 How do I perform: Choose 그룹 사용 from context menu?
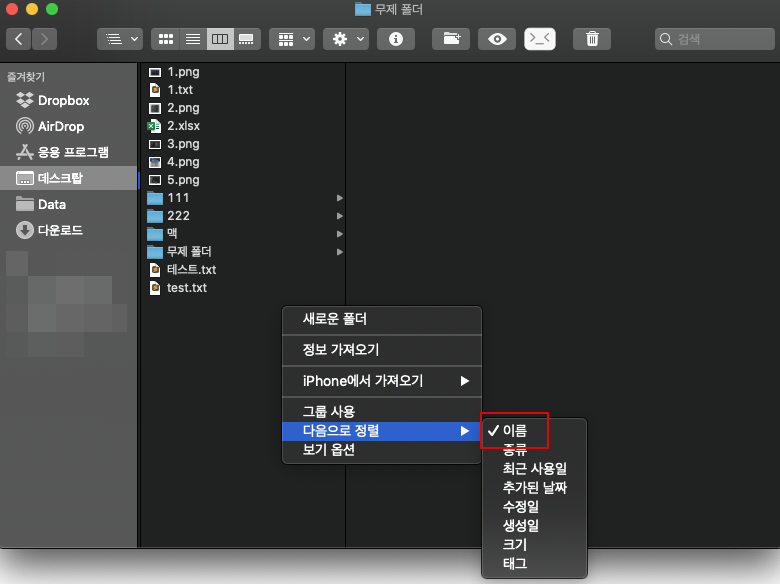point(382,412)
